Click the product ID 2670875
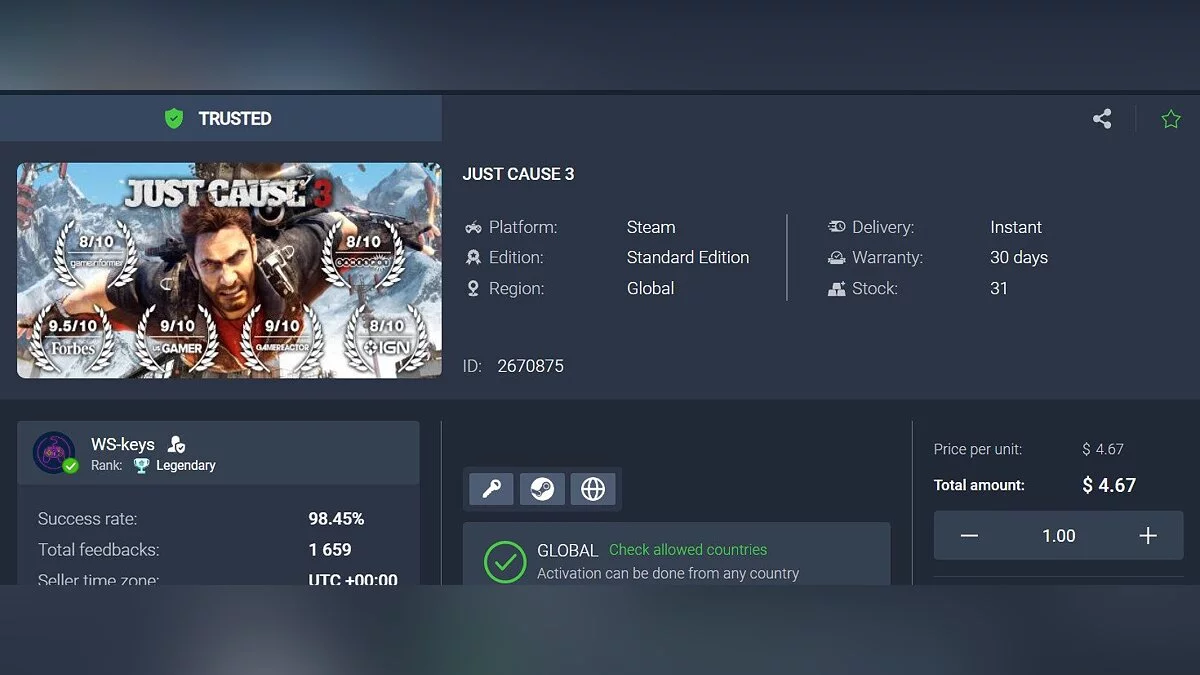Viewport: 1200px width, 675px height. pyautogui.click(x=530, y=366)
